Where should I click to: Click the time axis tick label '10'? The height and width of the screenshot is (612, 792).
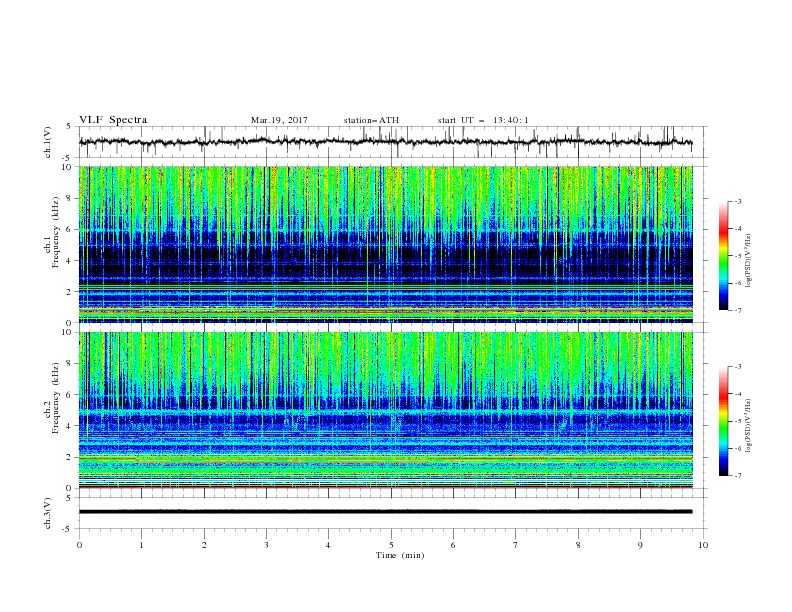click(703, 545)
